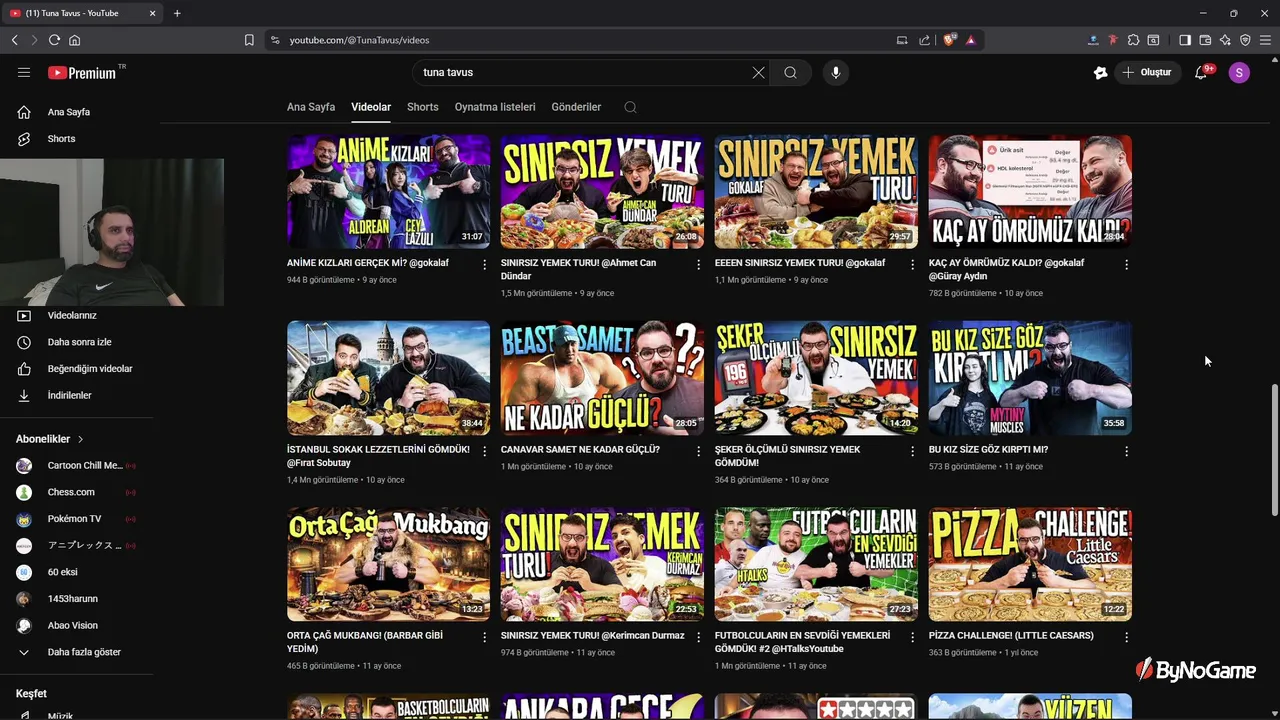
Task: Reload the page in browser toolbar
Action: (x=54, y=40)
